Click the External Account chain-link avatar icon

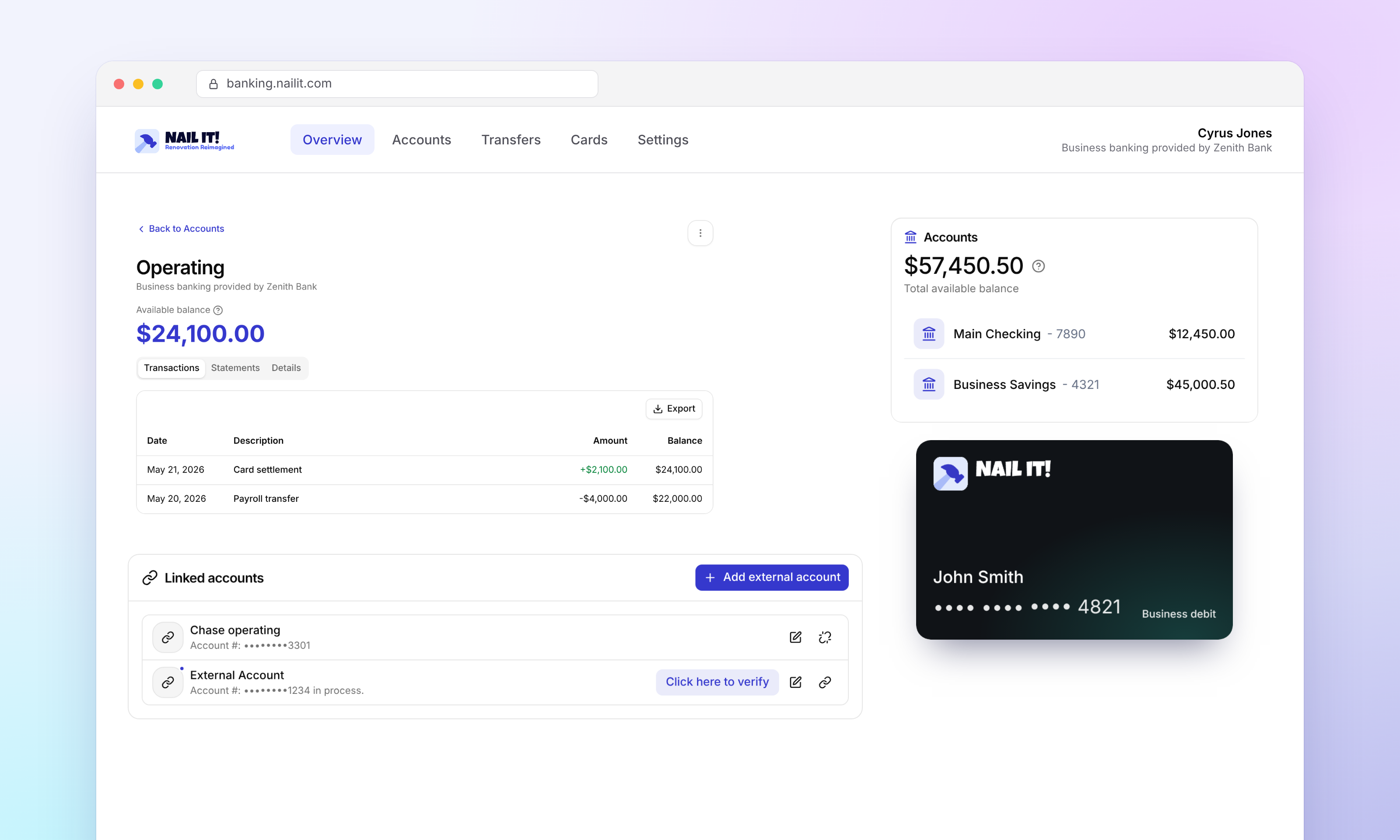click(x=168, y=682)
